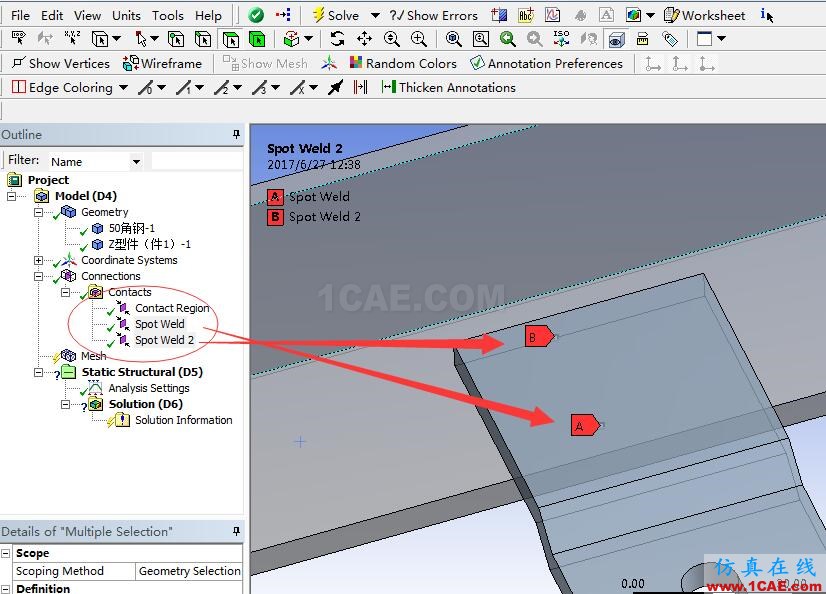The width and height of the screenshot is (826, 594).
Task: Activate the Box Zoom tool
Action: click(x=419, y=38)
